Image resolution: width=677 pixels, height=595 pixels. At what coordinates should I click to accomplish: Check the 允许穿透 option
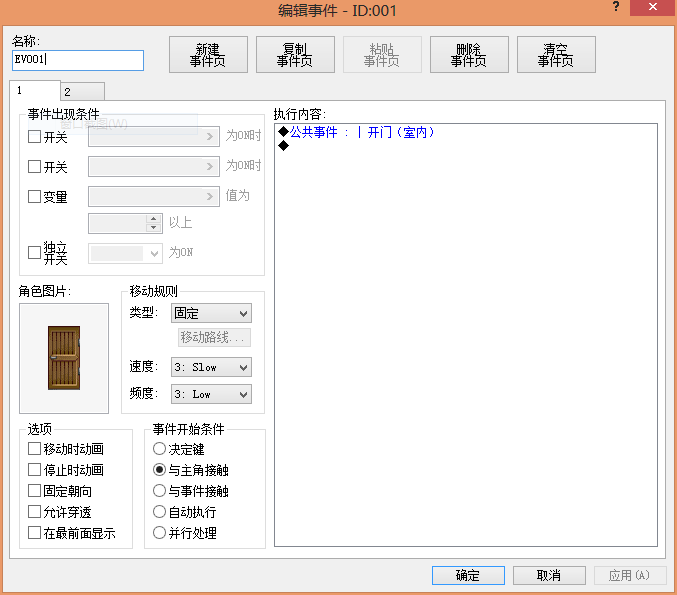pos(35,512)
